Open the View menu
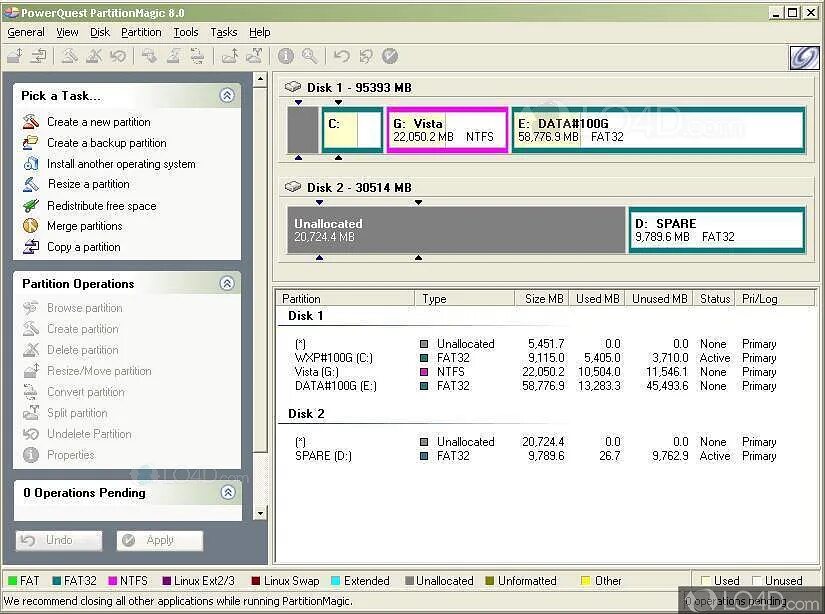The height and width of the screenshot is (614, 825). click(67, 33)
